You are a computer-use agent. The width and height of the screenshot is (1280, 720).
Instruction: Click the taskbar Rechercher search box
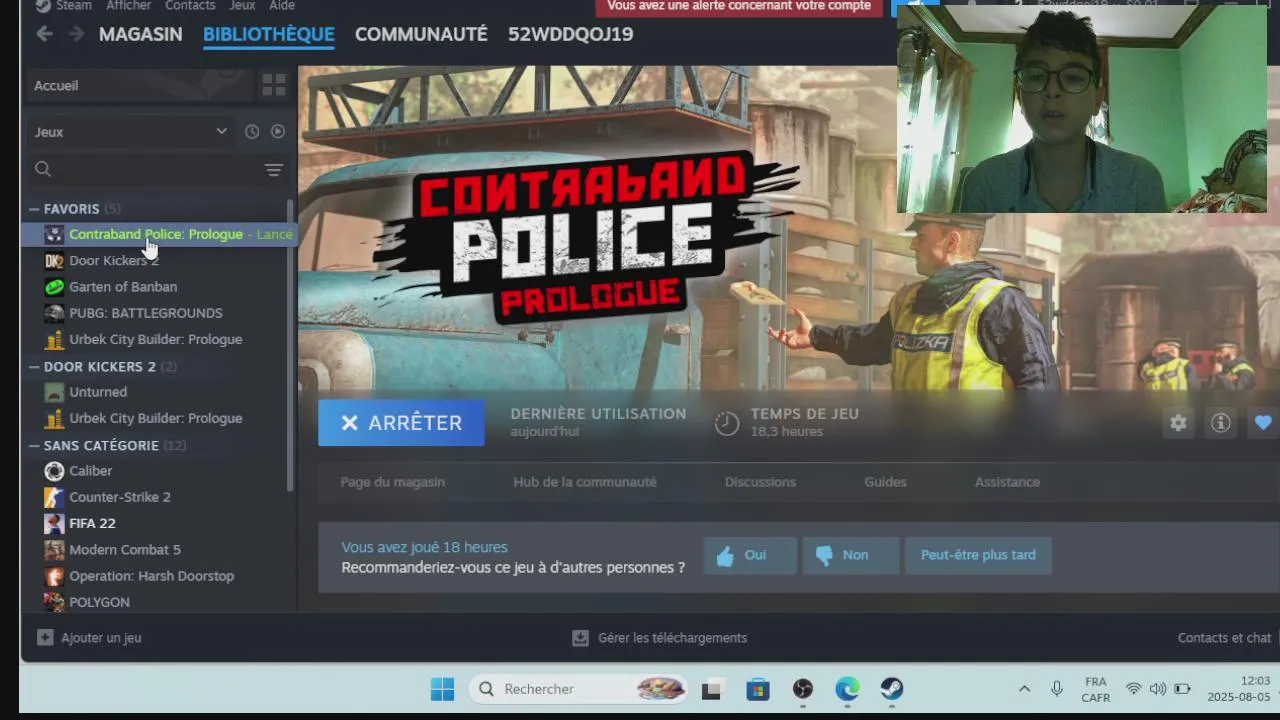click(579, 689)
